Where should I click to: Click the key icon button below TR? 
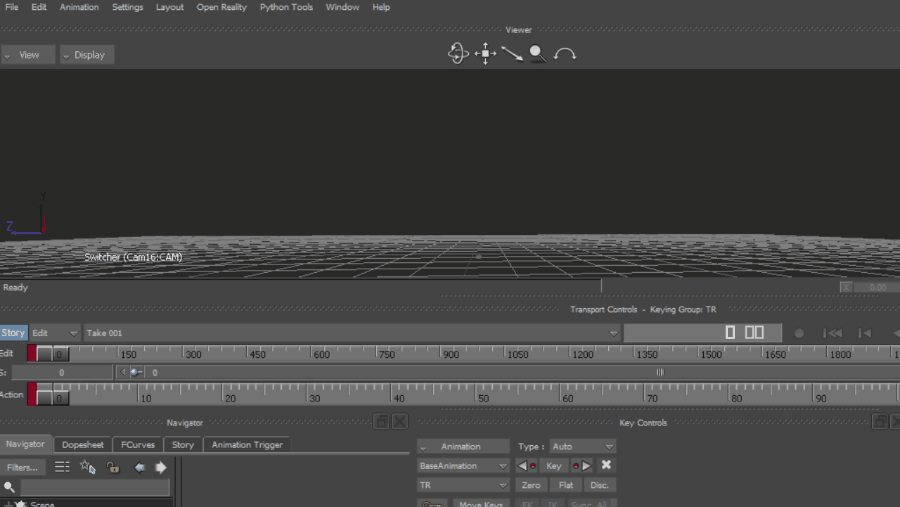click(x=432, y=504)
